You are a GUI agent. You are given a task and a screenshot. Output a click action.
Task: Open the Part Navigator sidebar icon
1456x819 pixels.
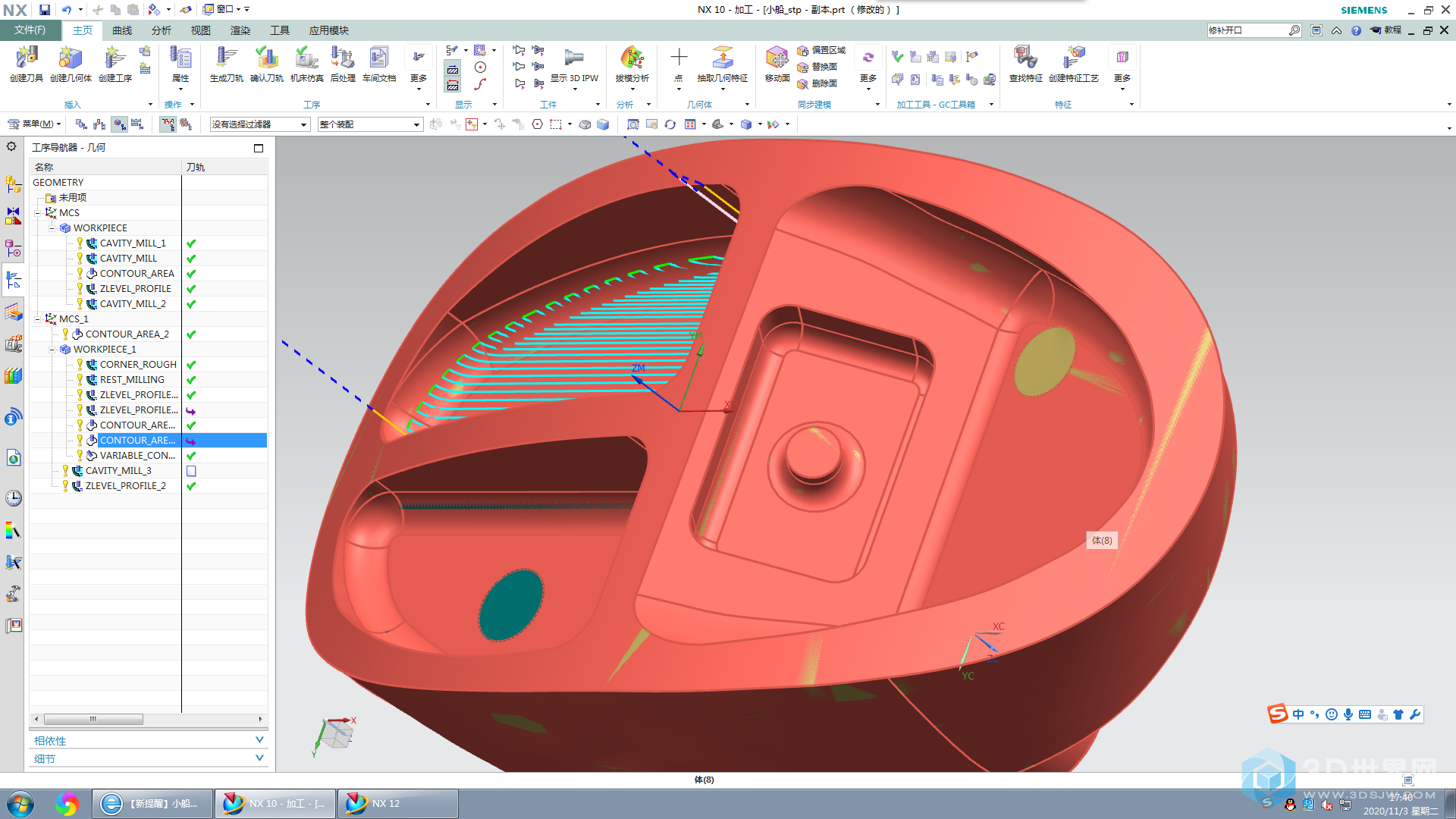tap(13, 248)
